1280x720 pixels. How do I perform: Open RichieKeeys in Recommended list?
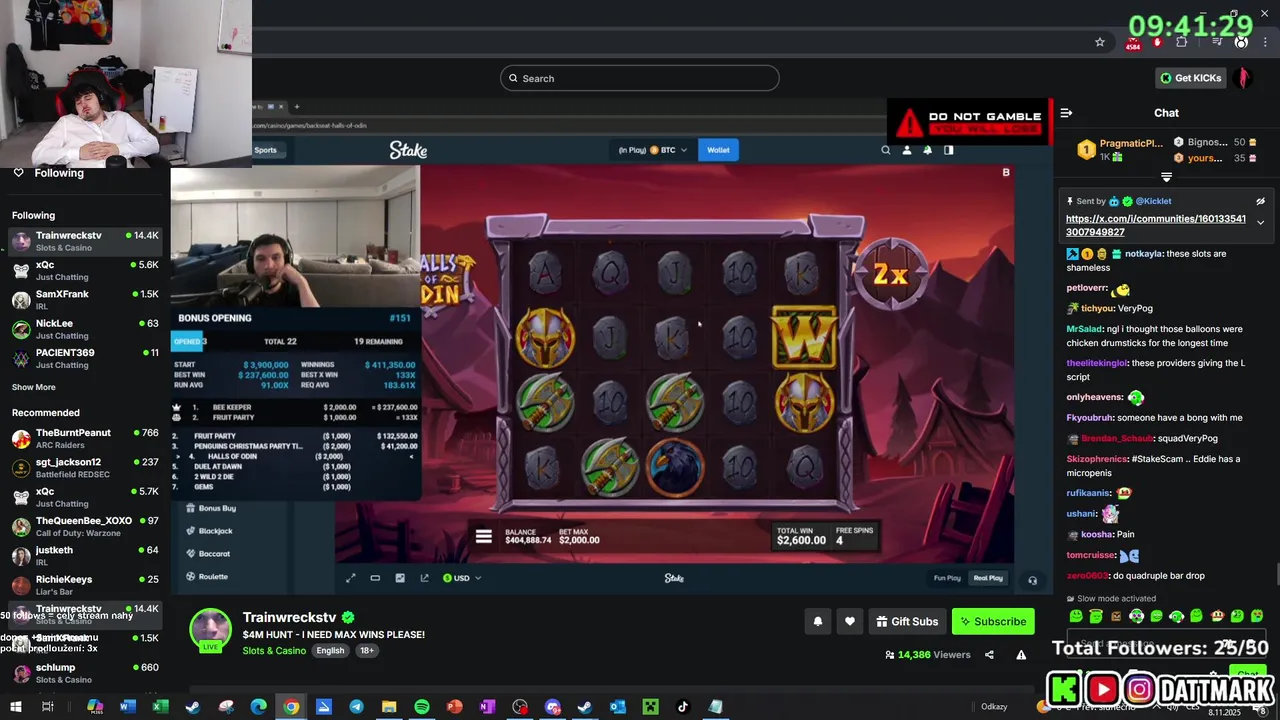coord(84,585)
